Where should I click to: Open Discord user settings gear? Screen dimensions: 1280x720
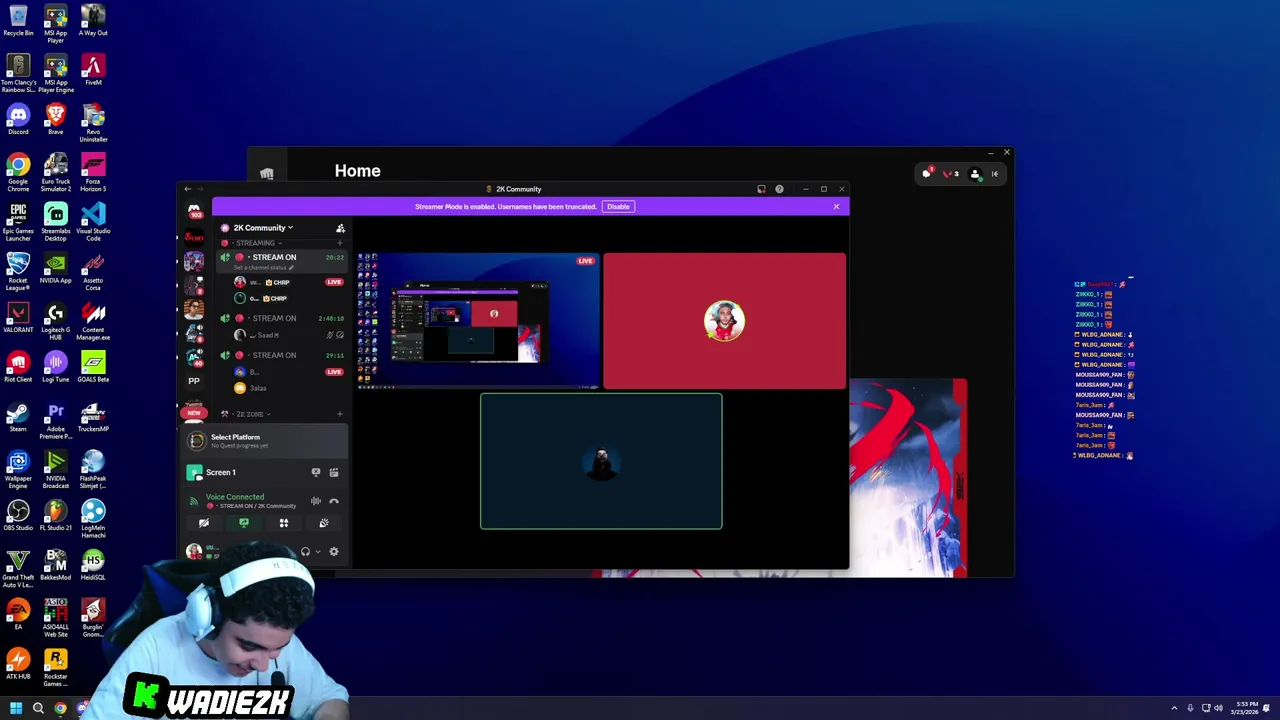point(334,552)
